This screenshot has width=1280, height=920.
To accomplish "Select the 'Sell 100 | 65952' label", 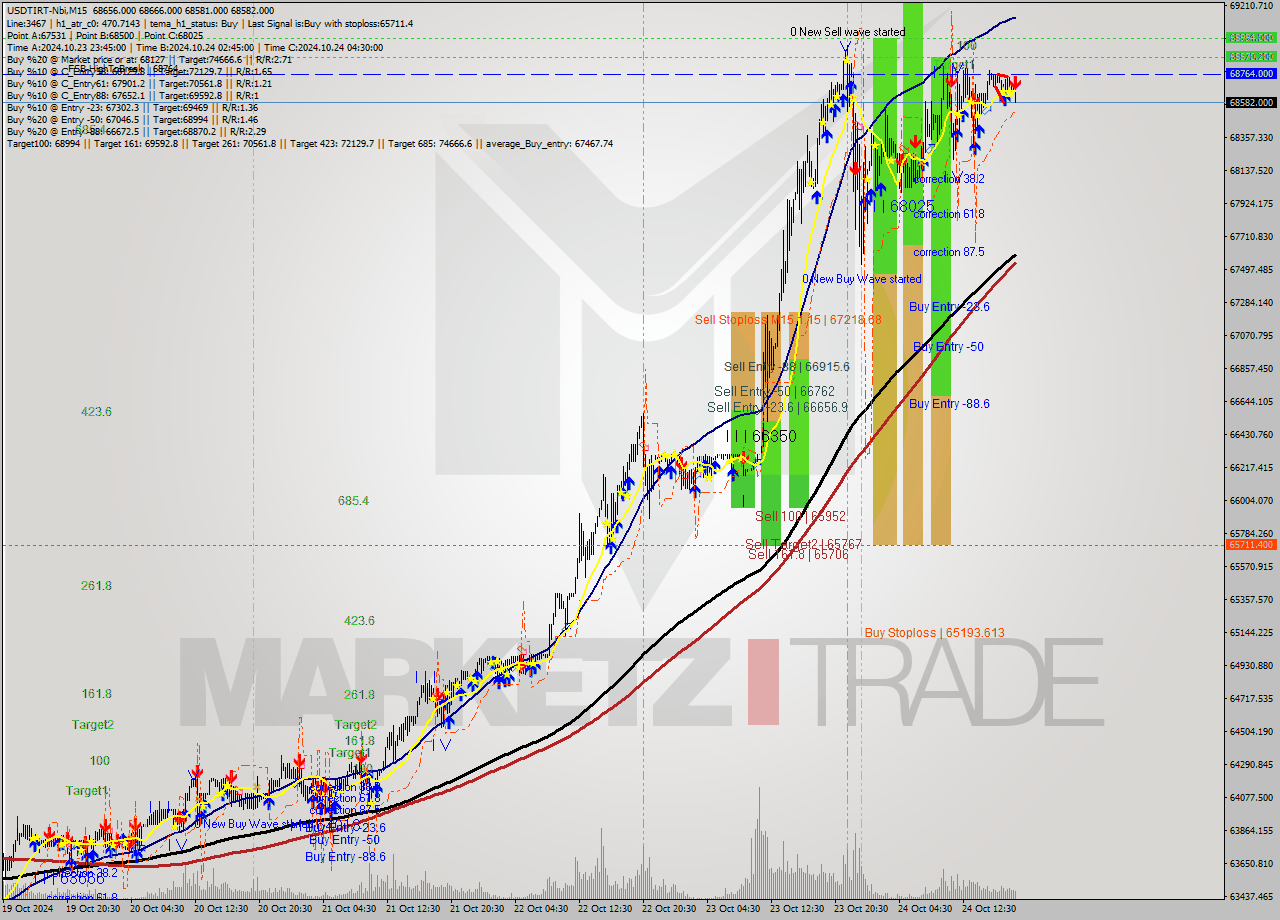I will 800,516.
